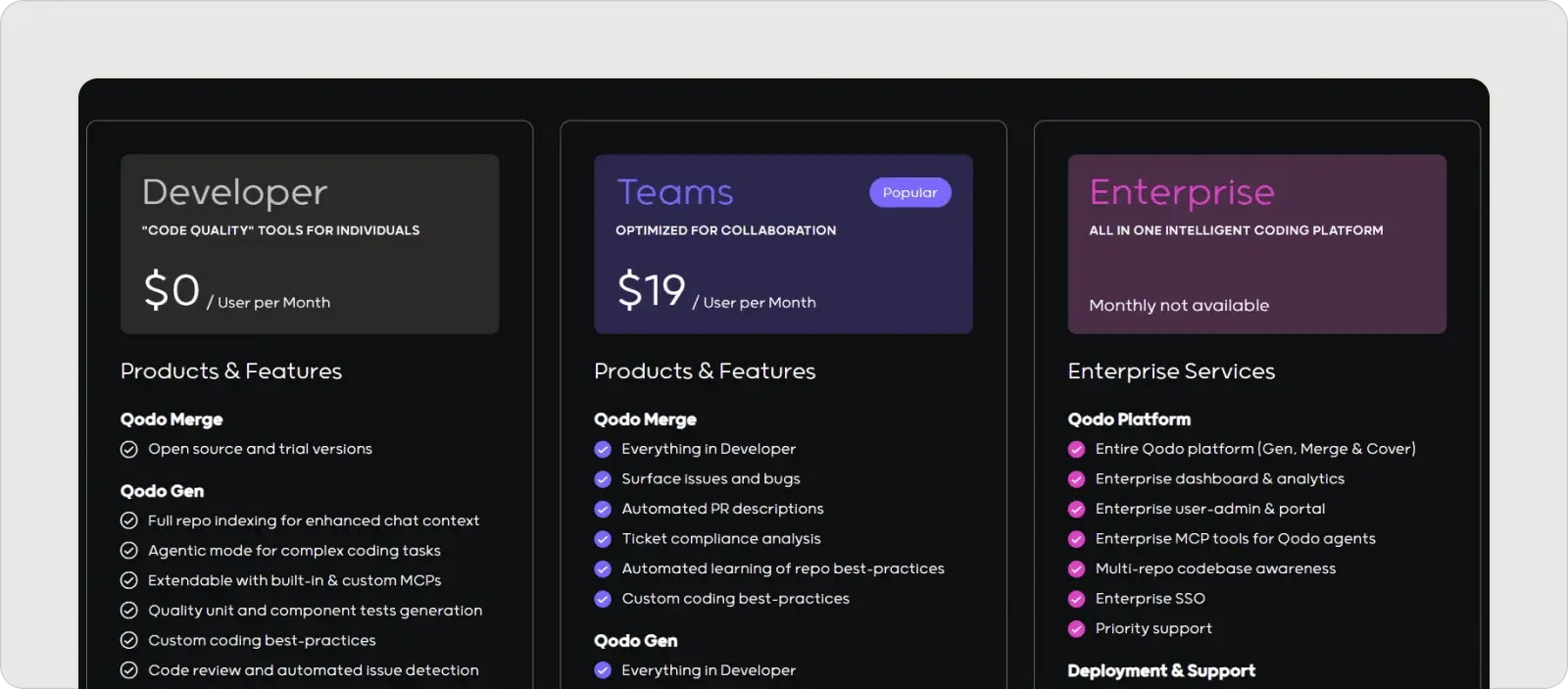The image size is (1568, 689).
Task: Click 'Entire Qodo platform (Gen, Merge & Cover)'
Action: [1255, 449]
